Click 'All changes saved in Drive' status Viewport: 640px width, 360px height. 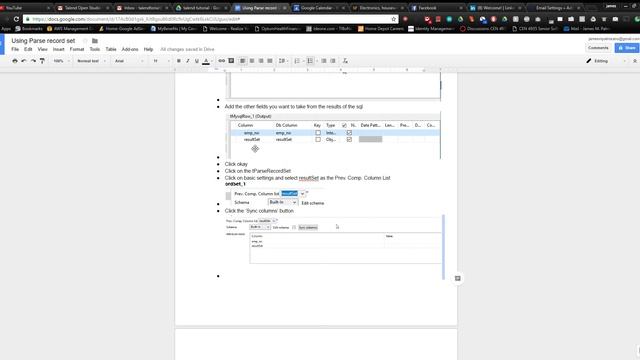tap(187, 49)
